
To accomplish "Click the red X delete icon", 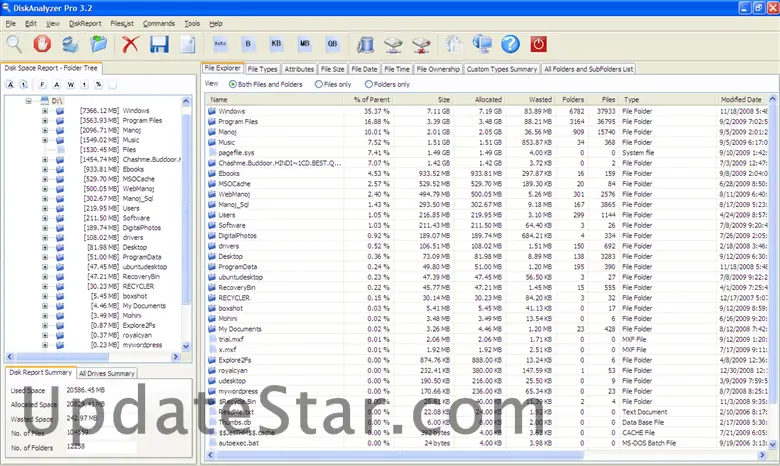I will tap(130, 44).
